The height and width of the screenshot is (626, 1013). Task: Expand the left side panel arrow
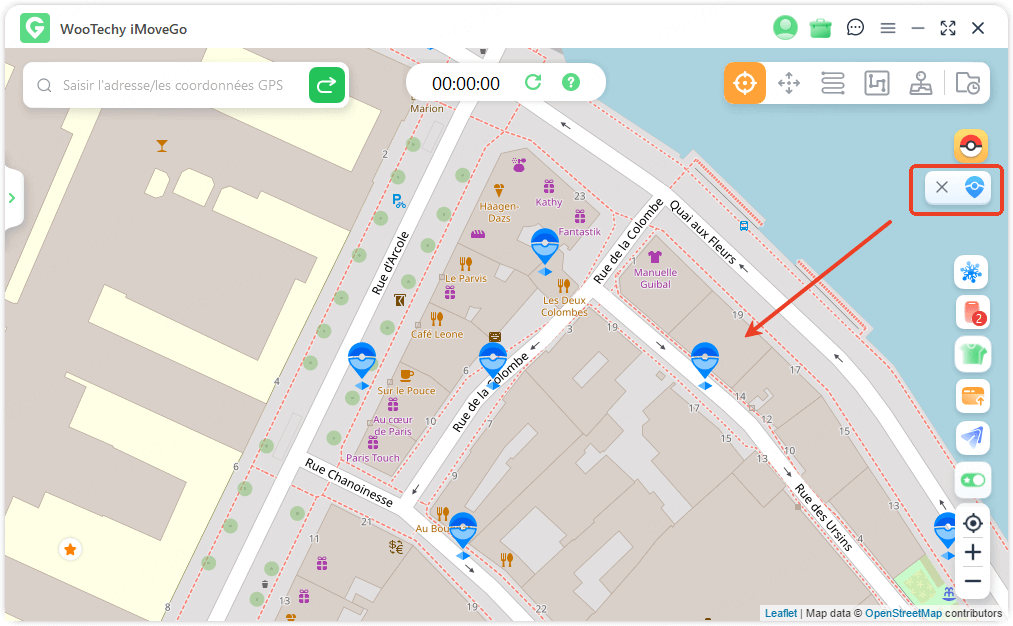click(12, 197)
